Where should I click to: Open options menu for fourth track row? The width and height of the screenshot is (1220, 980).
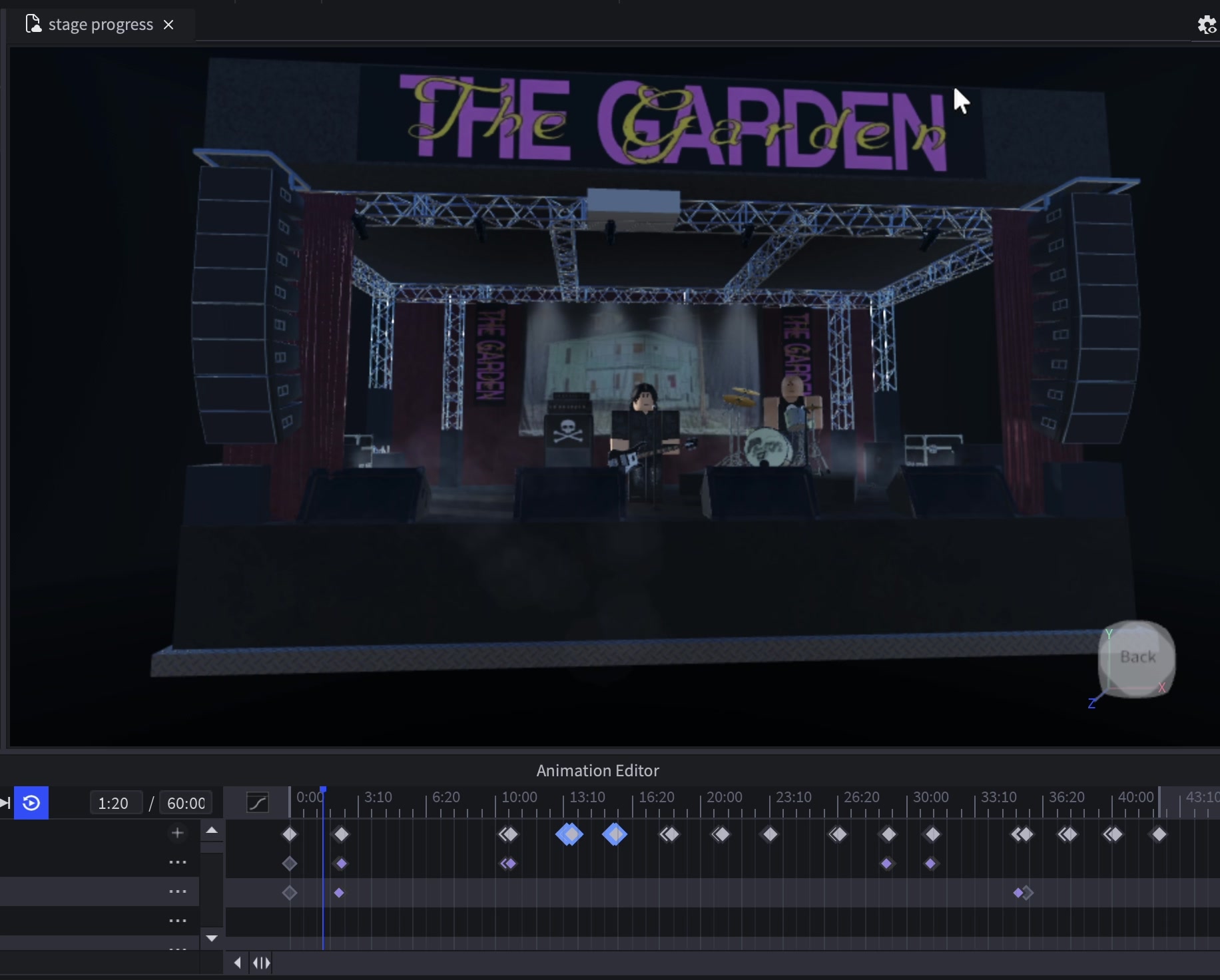coord(178,921)
